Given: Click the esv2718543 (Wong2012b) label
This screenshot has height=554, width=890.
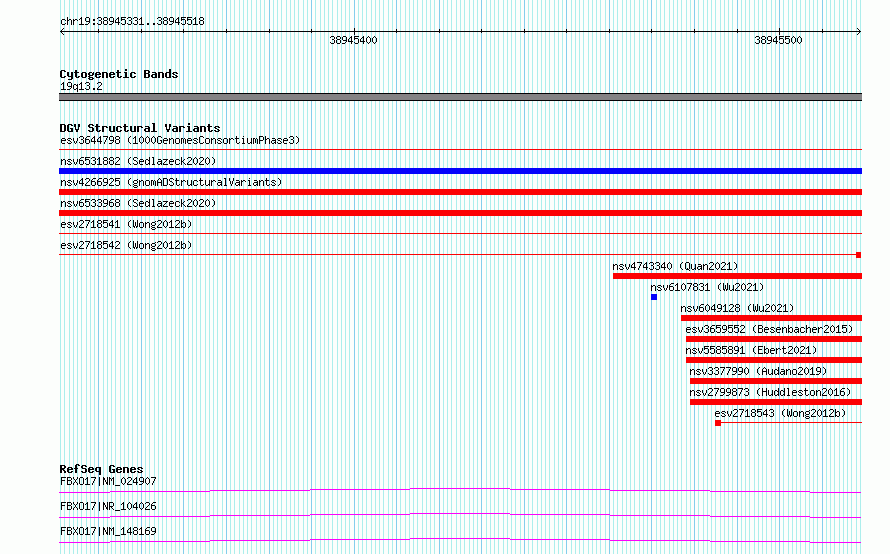Looking at the screenshot, I should (x=780, y=413).
